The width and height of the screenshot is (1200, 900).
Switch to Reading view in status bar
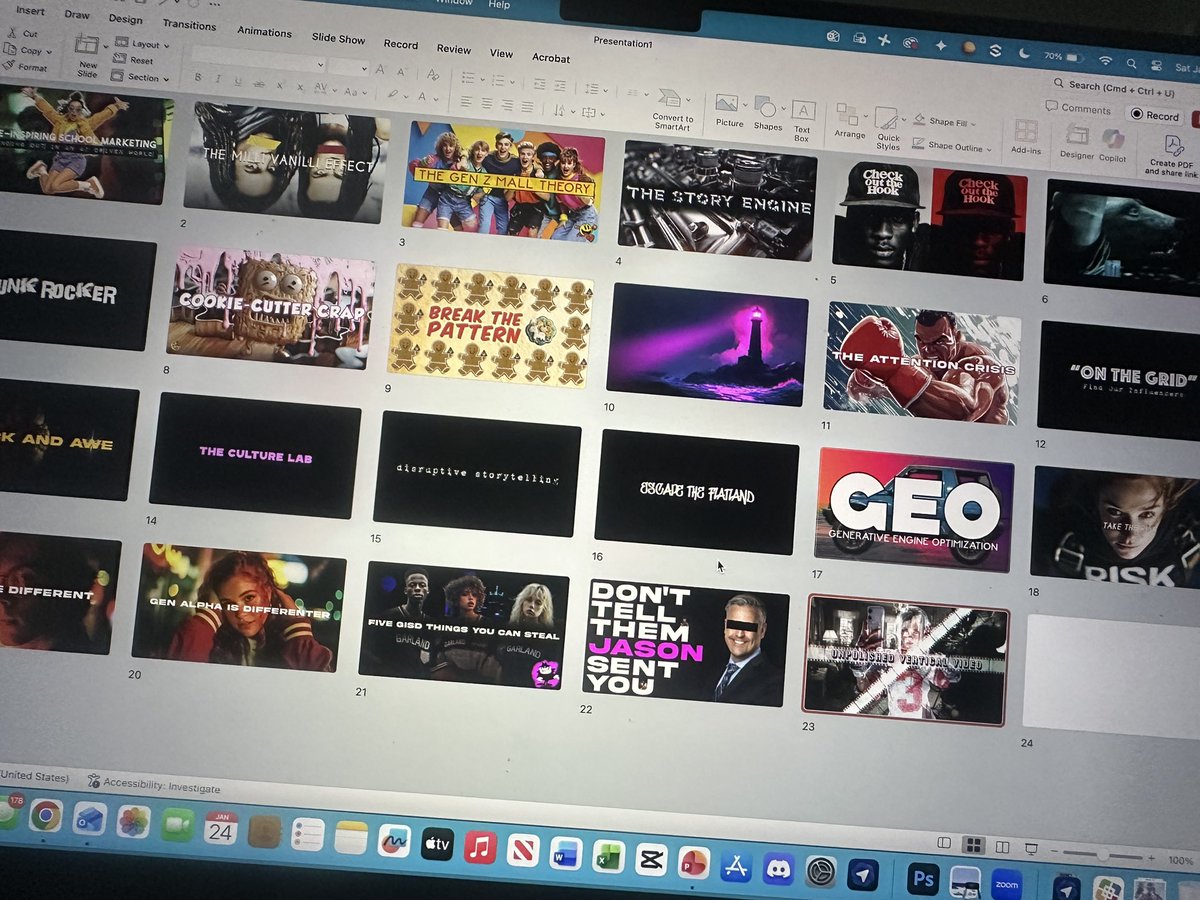coord(1003,847)
